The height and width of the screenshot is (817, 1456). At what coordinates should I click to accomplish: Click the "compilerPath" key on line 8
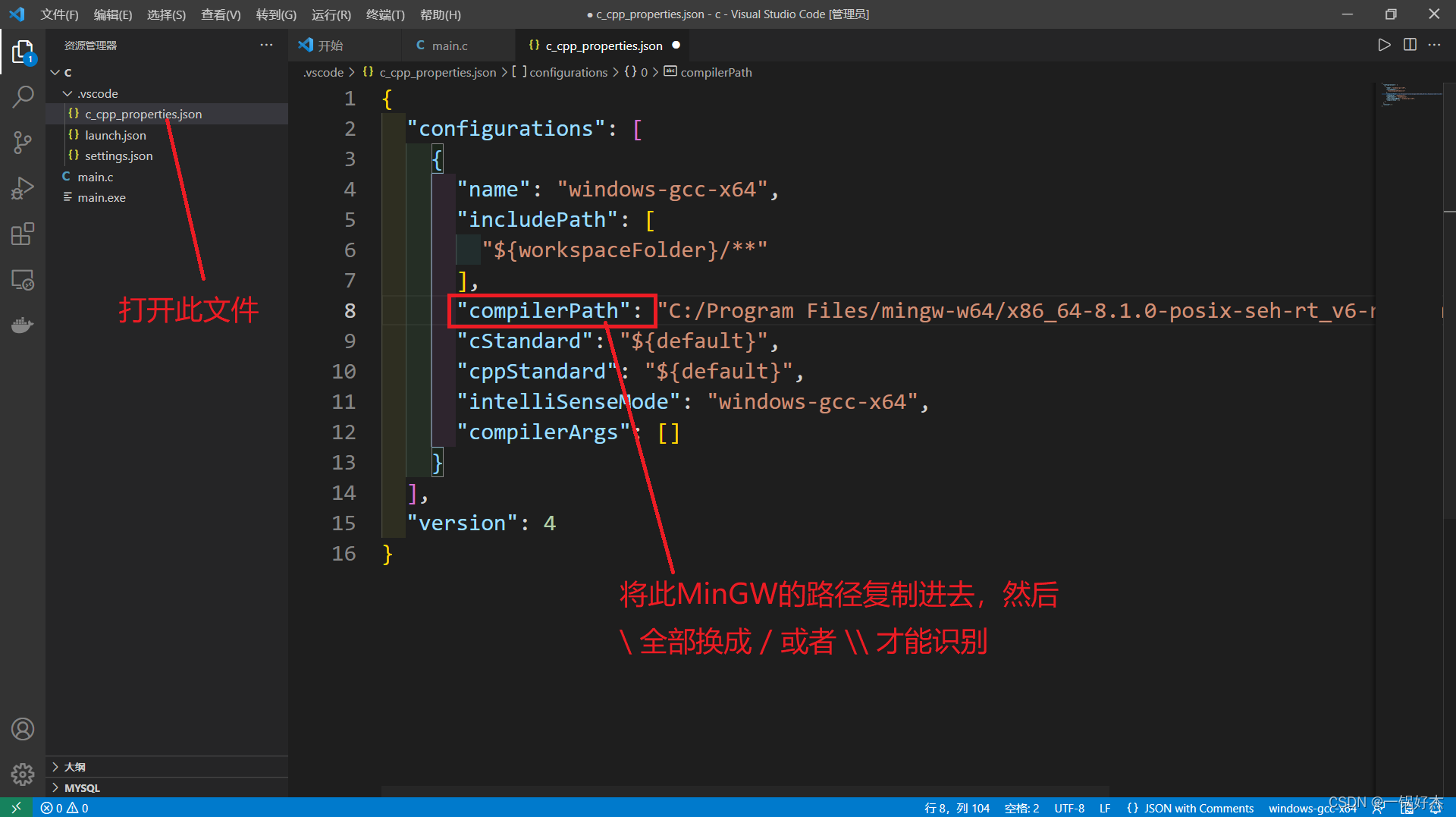tap(544, 311)
